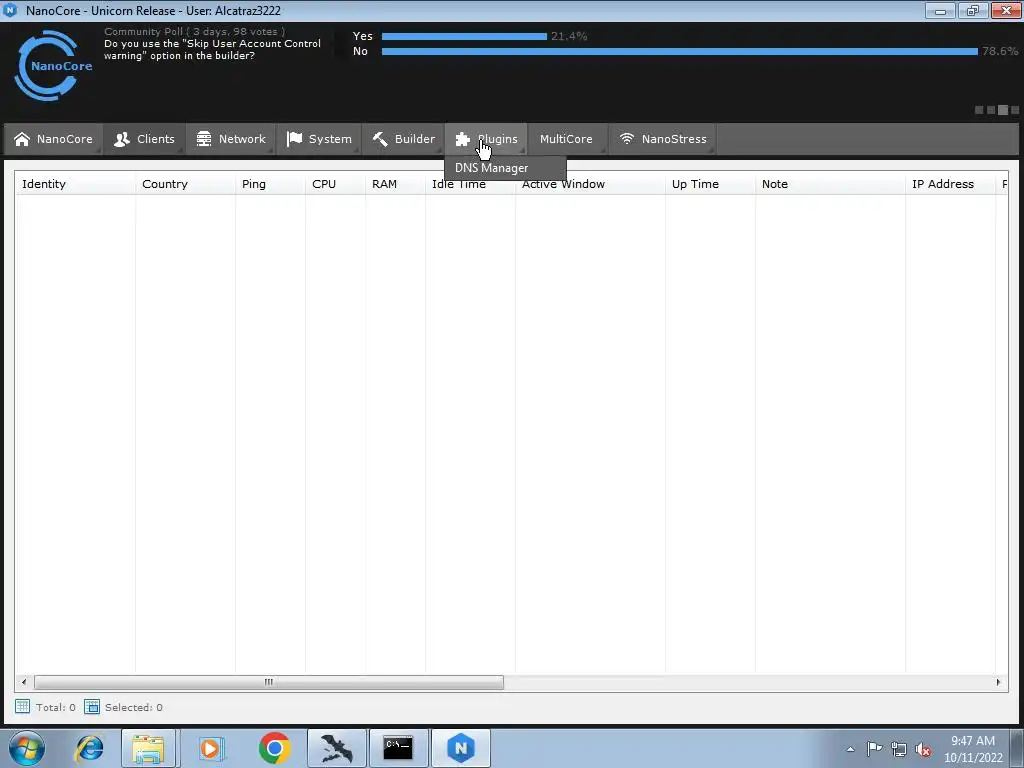Sort by RAM column header
The height and width of the screenshot is (768, 1024).
pyautogui.click(x=395, y=184)
